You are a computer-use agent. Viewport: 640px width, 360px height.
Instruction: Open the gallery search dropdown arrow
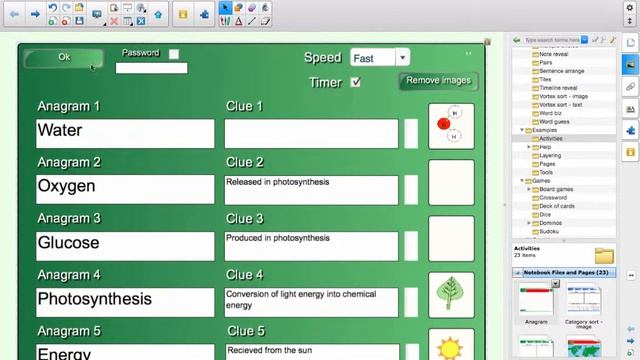[x=584, y=40]
